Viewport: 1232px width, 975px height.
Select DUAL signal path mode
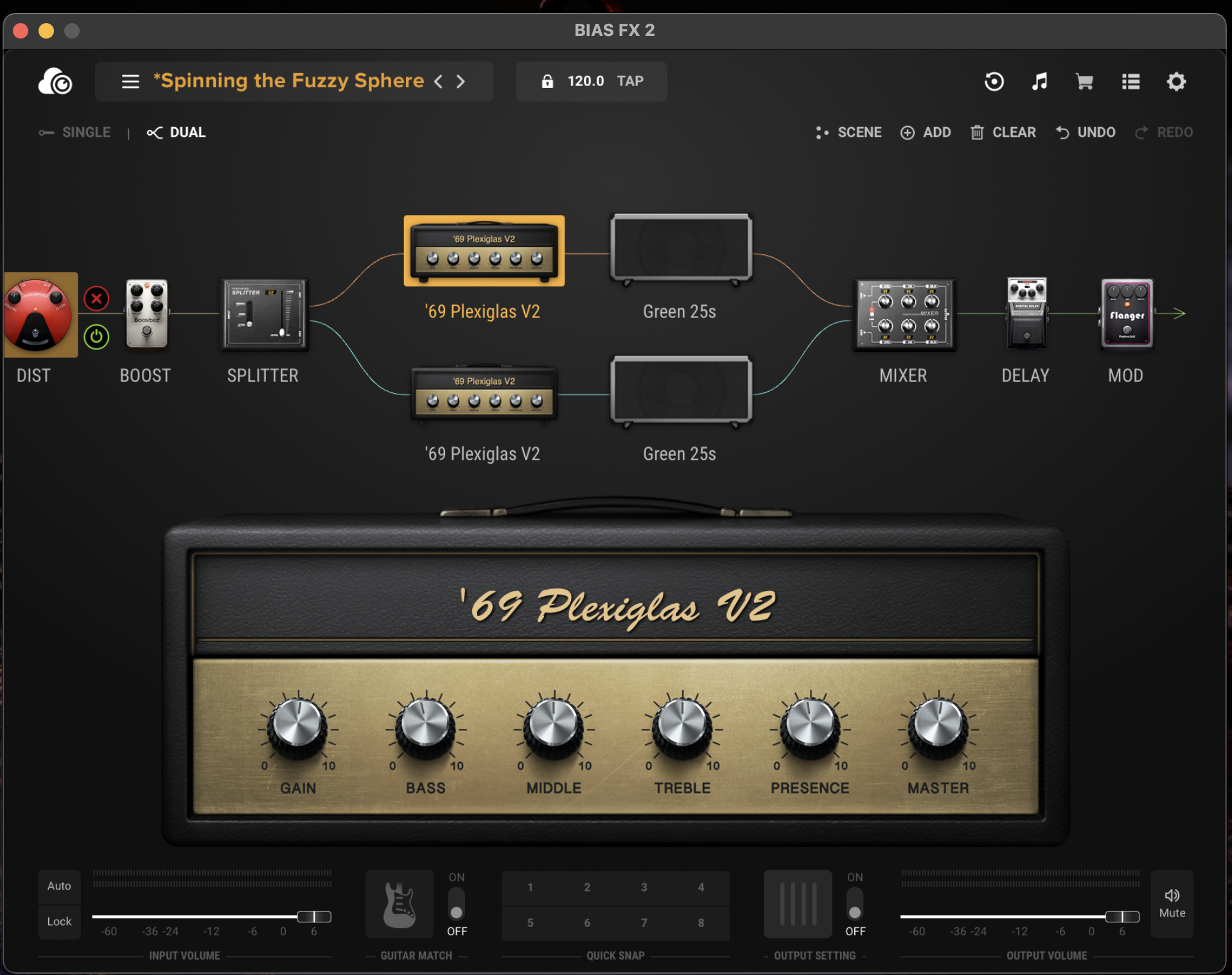coord(177,132)
